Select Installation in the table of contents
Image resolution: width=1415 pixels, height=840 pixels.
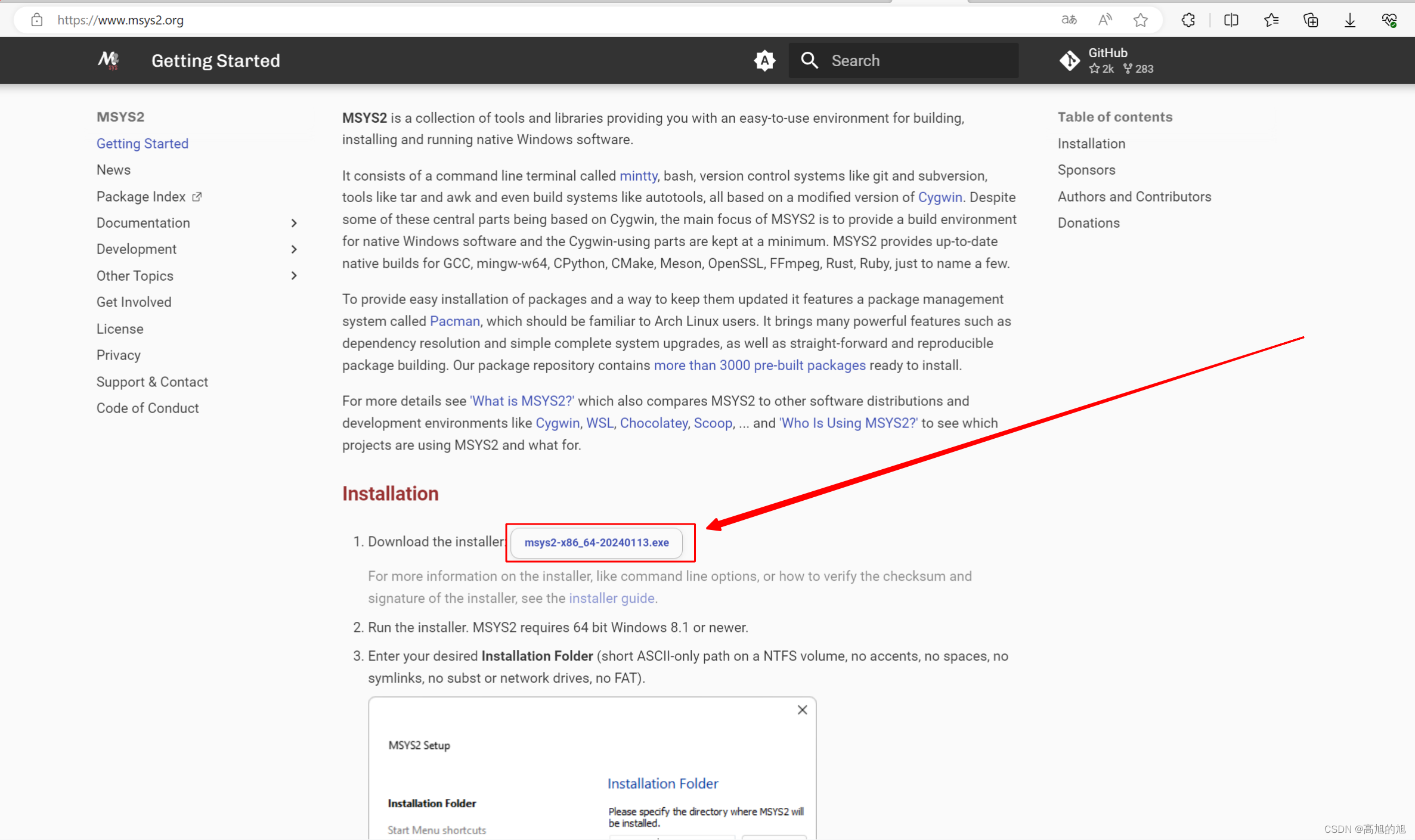pyautogui.click(x=1091, y=143)
